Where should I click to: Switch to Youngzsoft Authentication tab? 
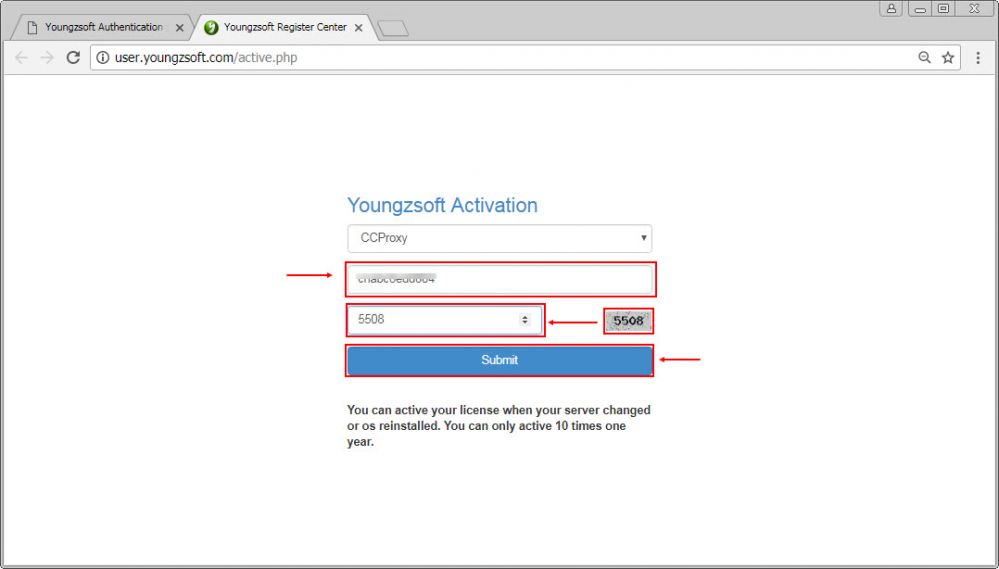click(x=103, y=27)
